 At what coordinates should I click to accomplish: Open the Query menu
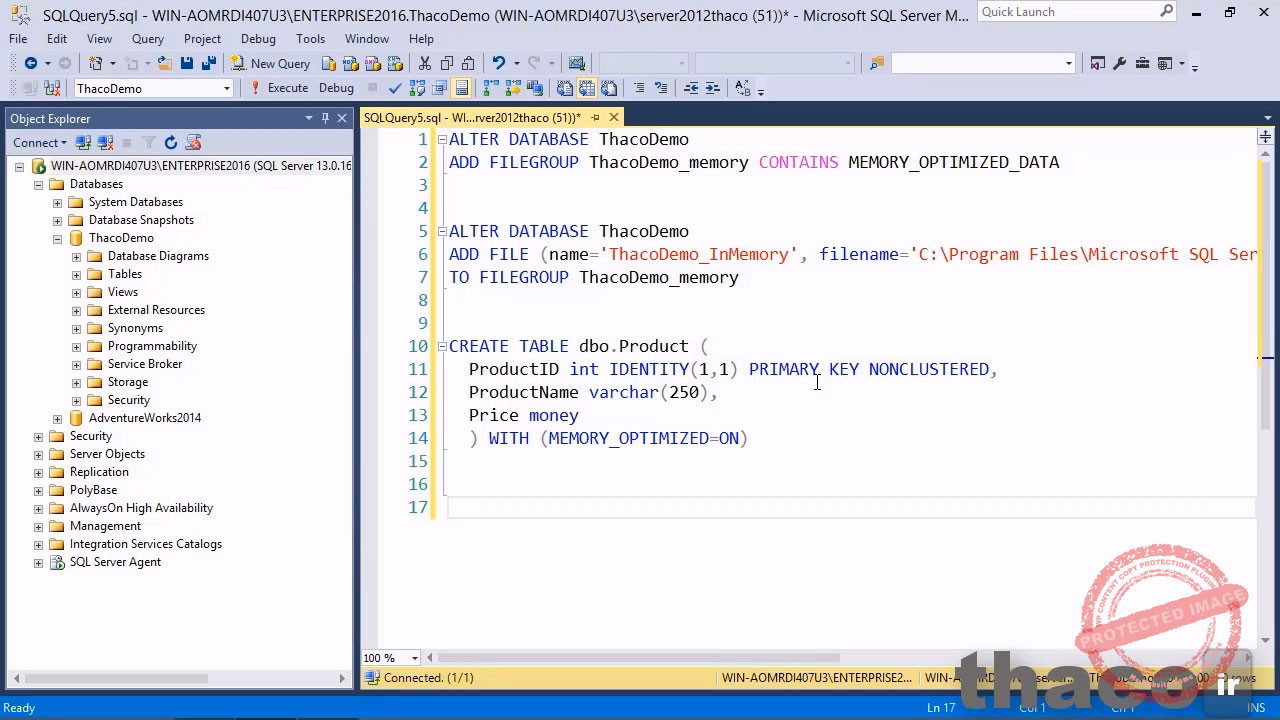[x=147, y=39]
